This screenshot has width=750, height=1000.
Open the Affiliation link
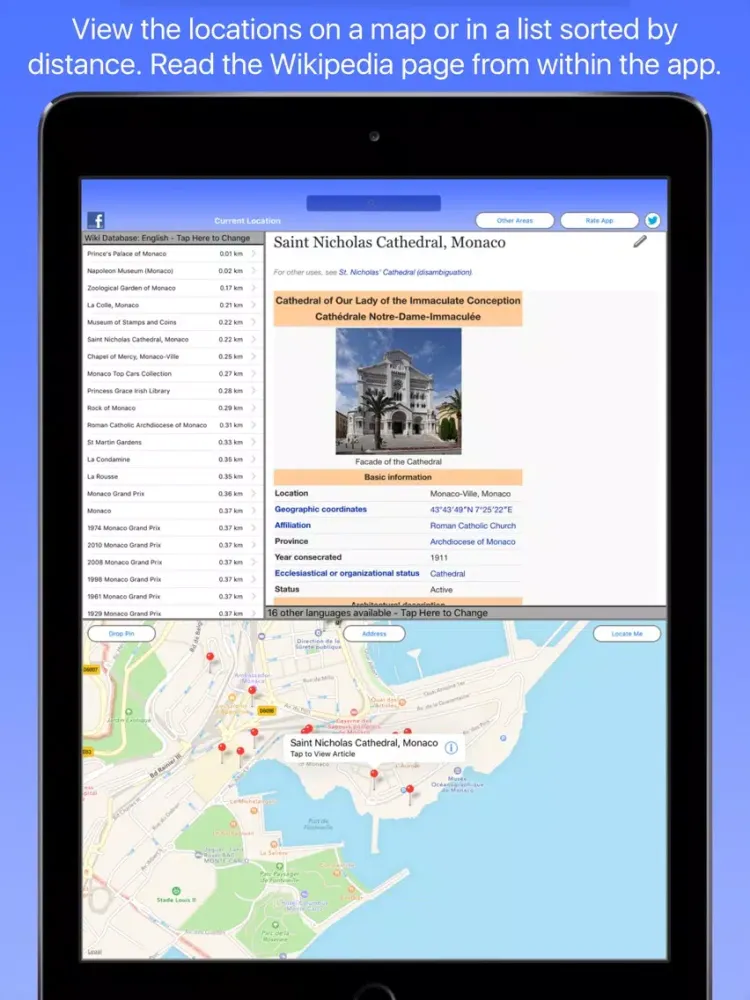[293, 525]
